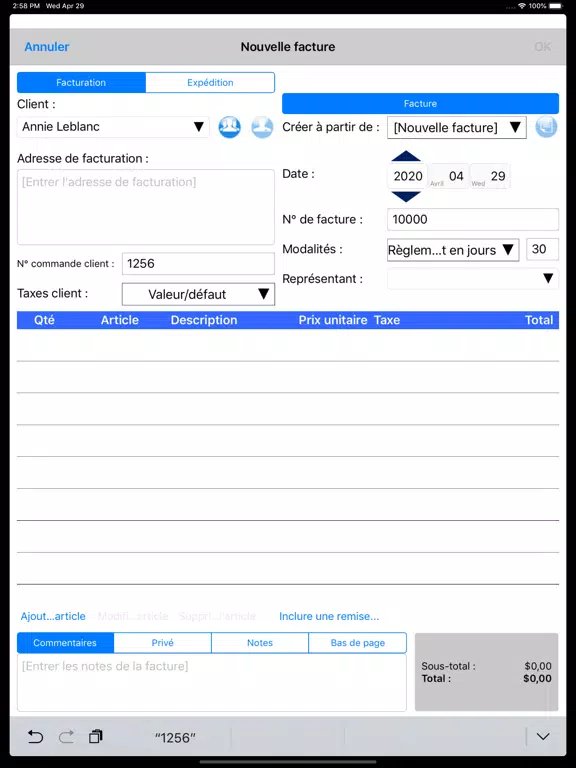Select the Privé tab
The height and width of the screenshot is (768, 576).
[x=163, y=643]
